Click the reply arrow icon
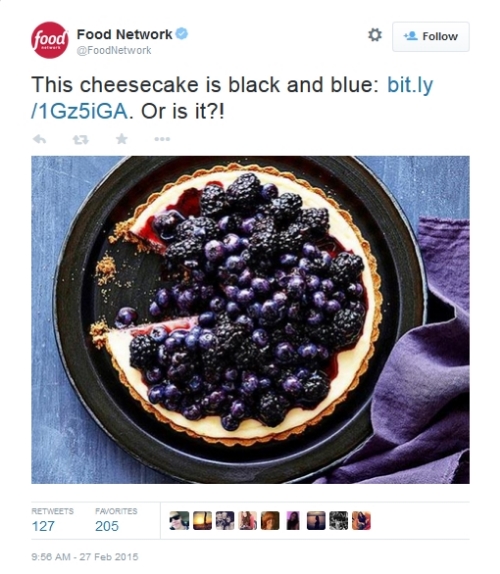Image resolution: width=500 pixels, height=574 pixels. (40, 139)
